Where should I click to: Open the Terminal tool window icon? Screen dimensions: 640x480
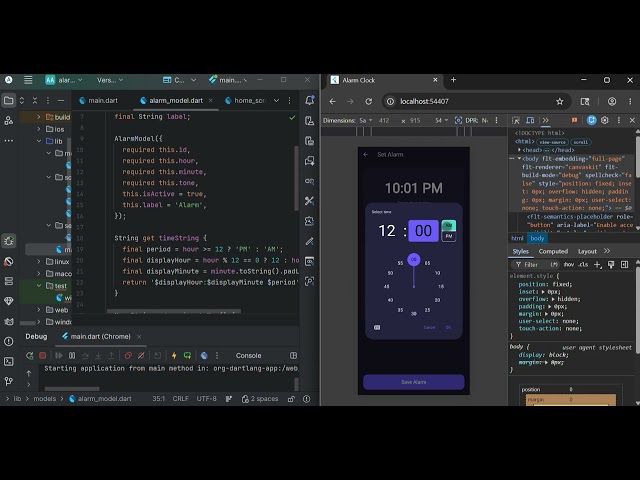(9, 361)
